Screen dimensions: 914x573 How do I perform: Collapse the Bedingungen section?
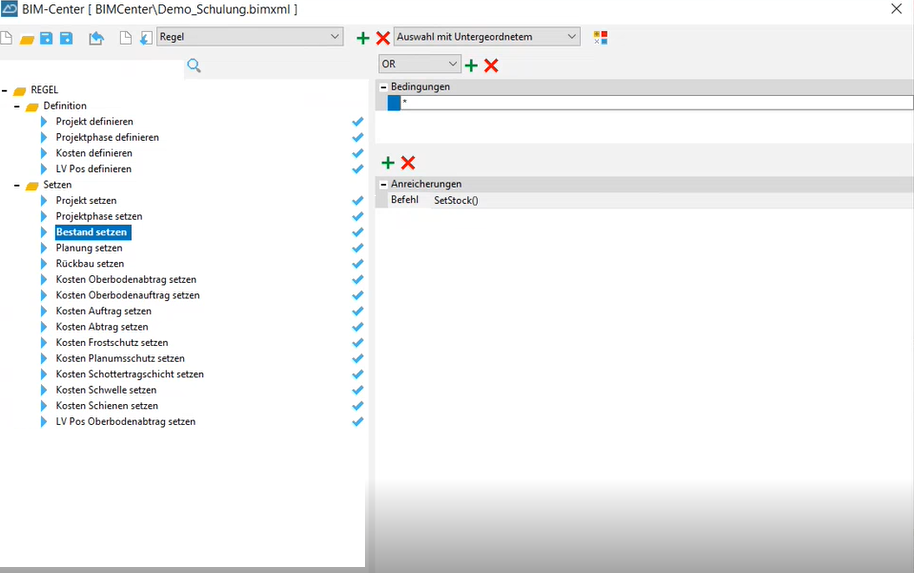(383, 87)
